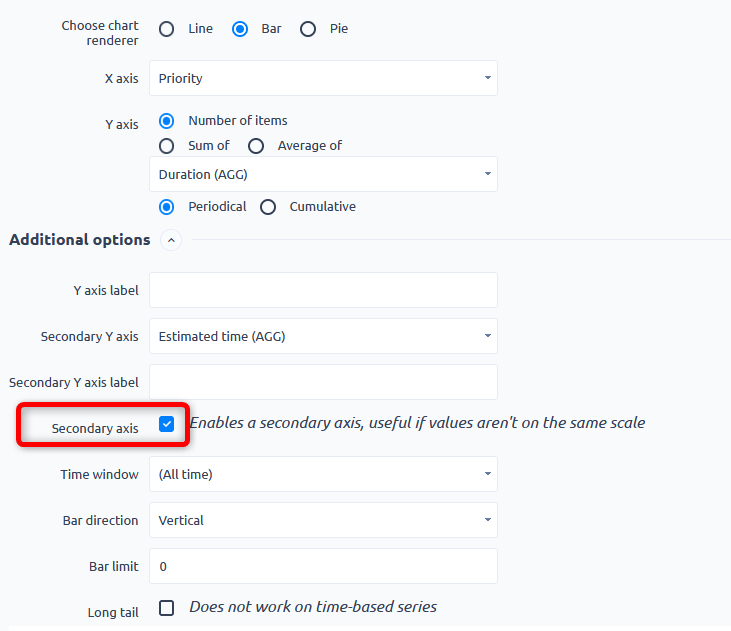The height and width of the screenshot is (631, 731).
Task: Select the Bar chart renderer
Action: pyautogui.click(x=240, y=29)
